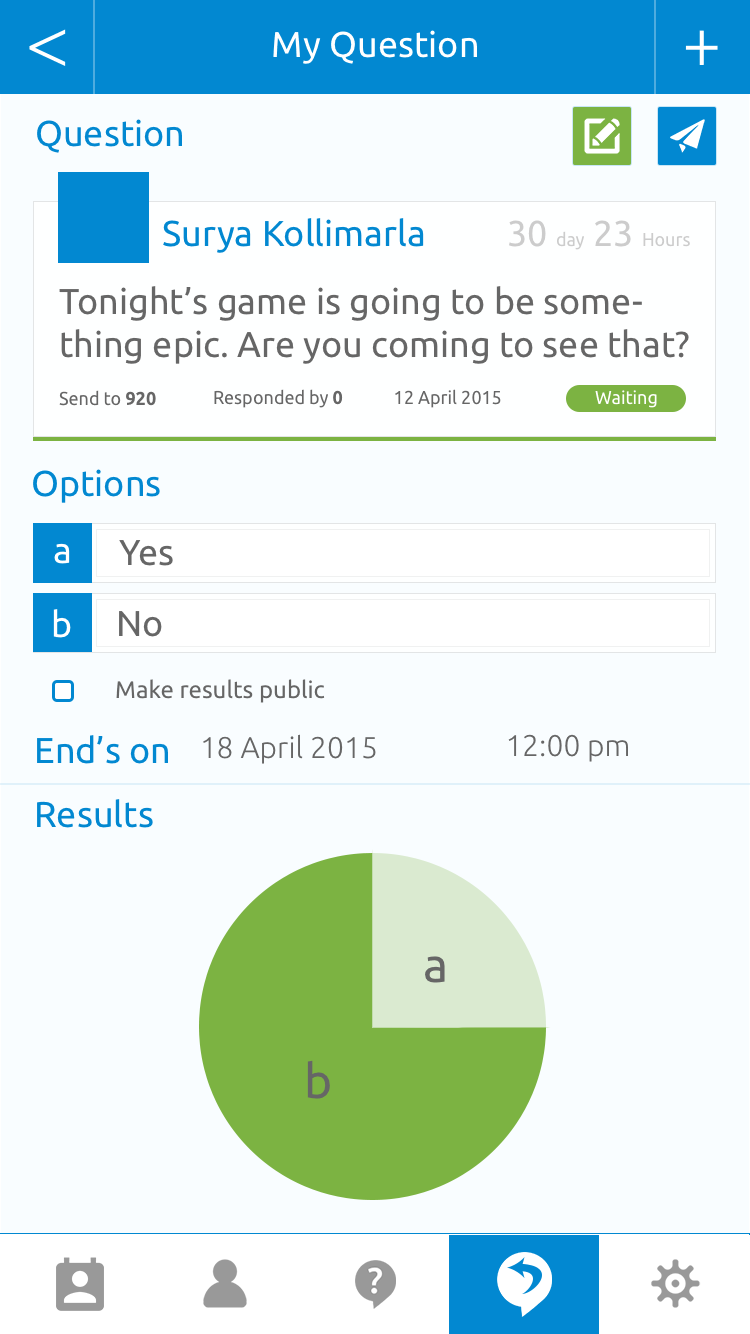Open the contacts icon in bottom bar
750x1334 pixels.
pos(80,1284)
